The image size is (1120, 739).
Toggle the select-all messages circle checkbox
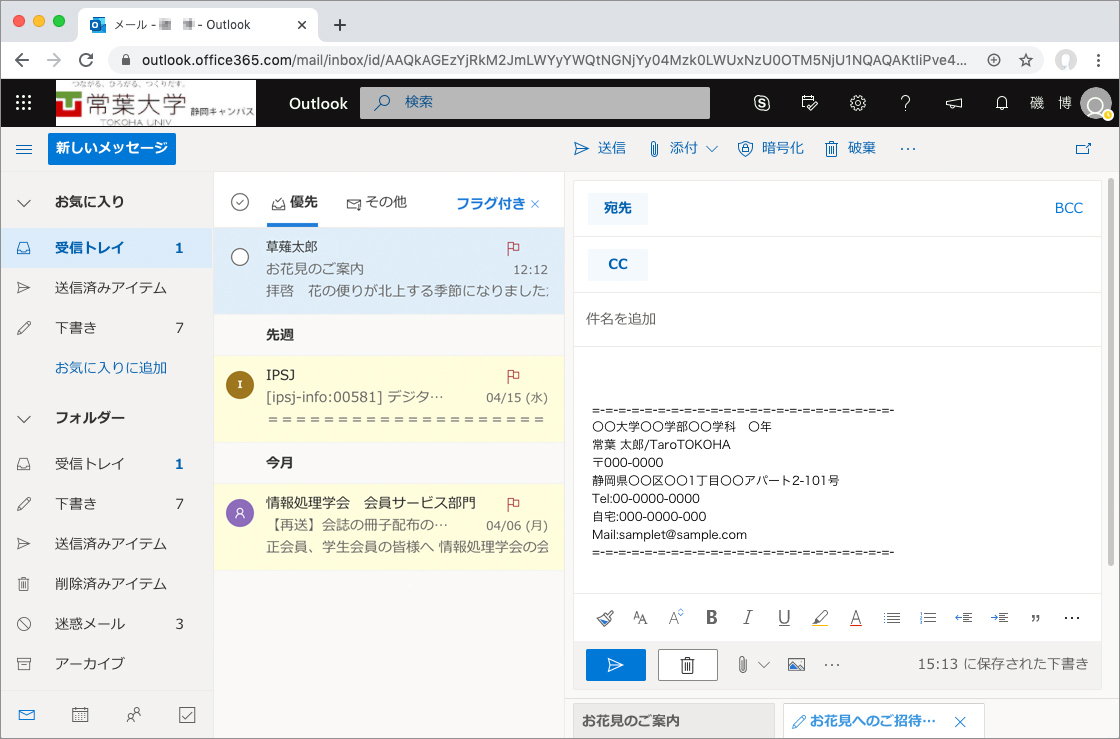tap(240, 202)
